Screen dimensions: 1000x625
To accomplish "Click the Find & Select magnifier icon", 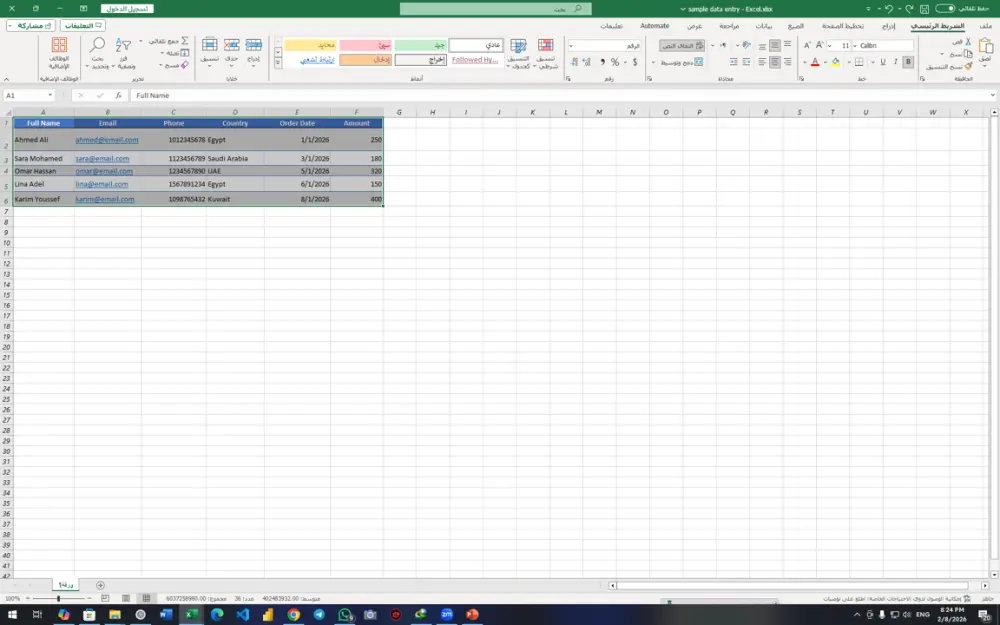I will tap(99, 44).
